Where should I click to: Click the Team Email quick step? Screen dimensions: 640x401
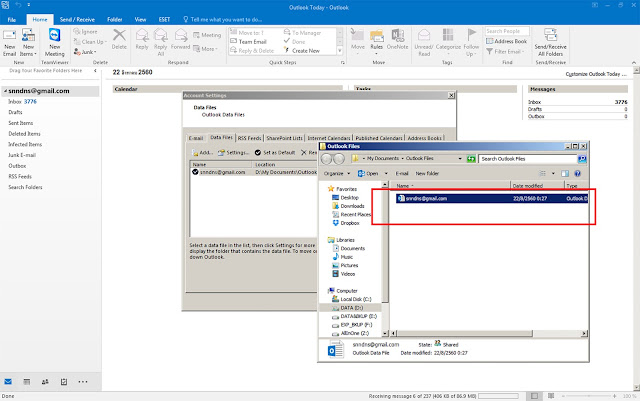pyautogui.click(x=249, y=42)
